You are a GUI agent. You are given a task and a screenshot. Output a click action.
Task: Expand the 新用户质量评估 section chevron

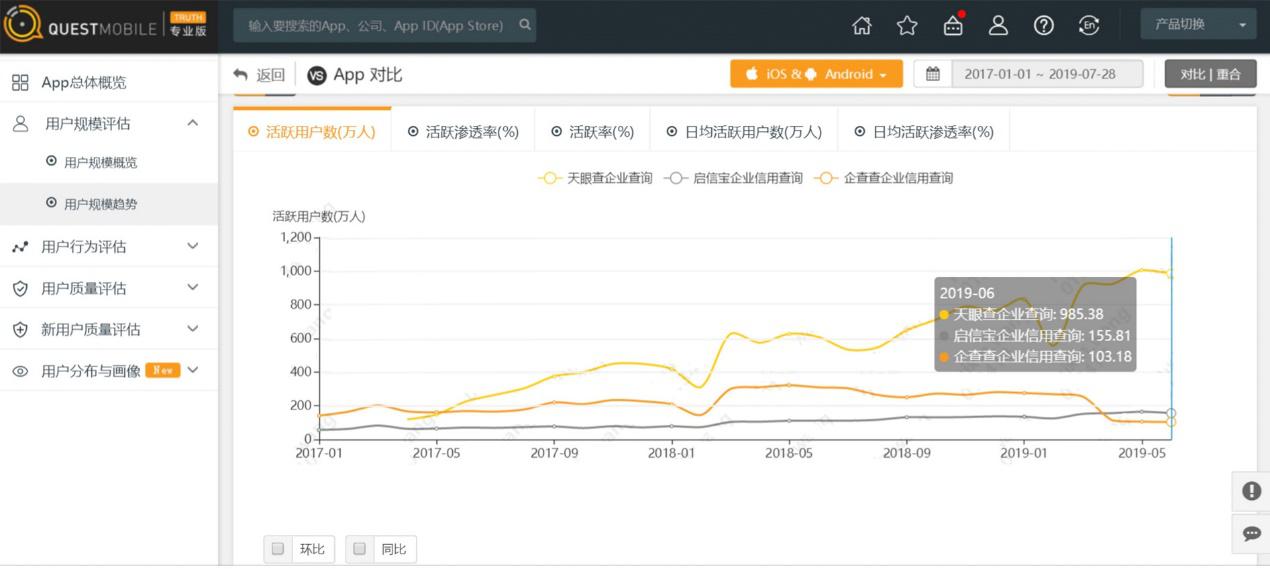pos(193,329)
